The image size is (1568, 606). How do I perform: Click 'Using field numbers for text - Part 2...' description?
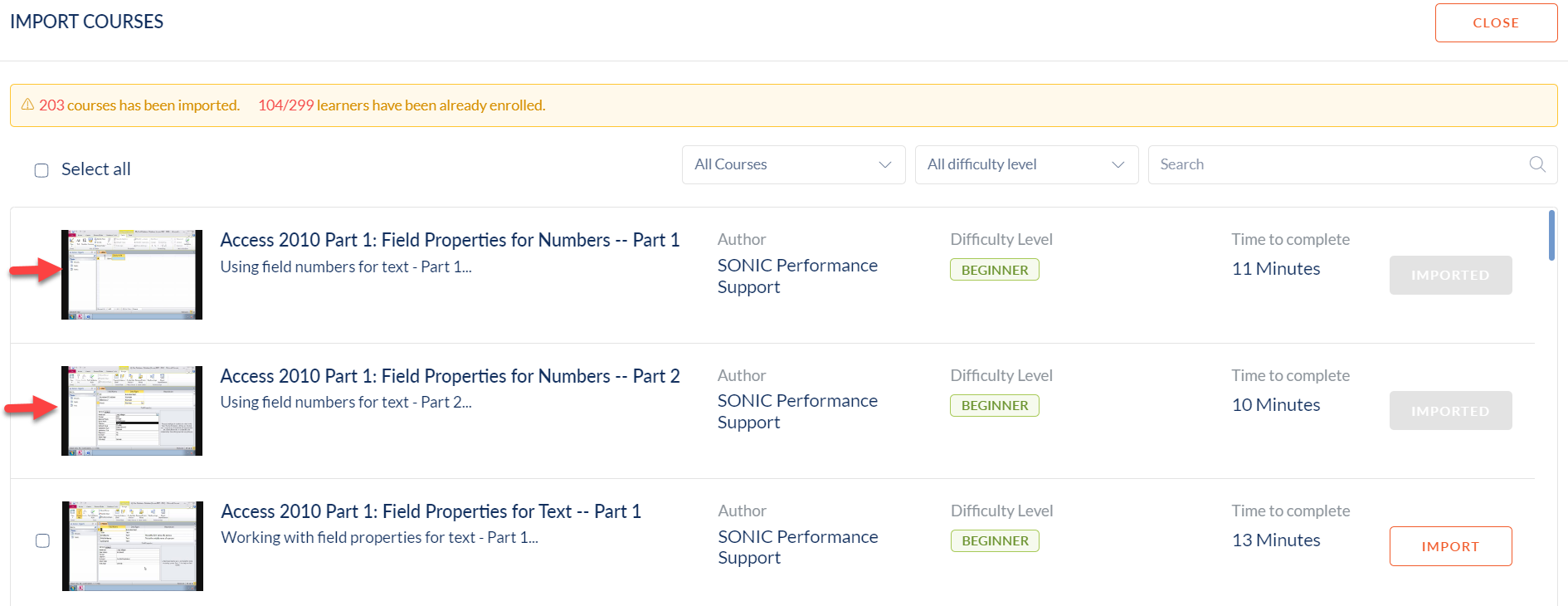point(346,402)
